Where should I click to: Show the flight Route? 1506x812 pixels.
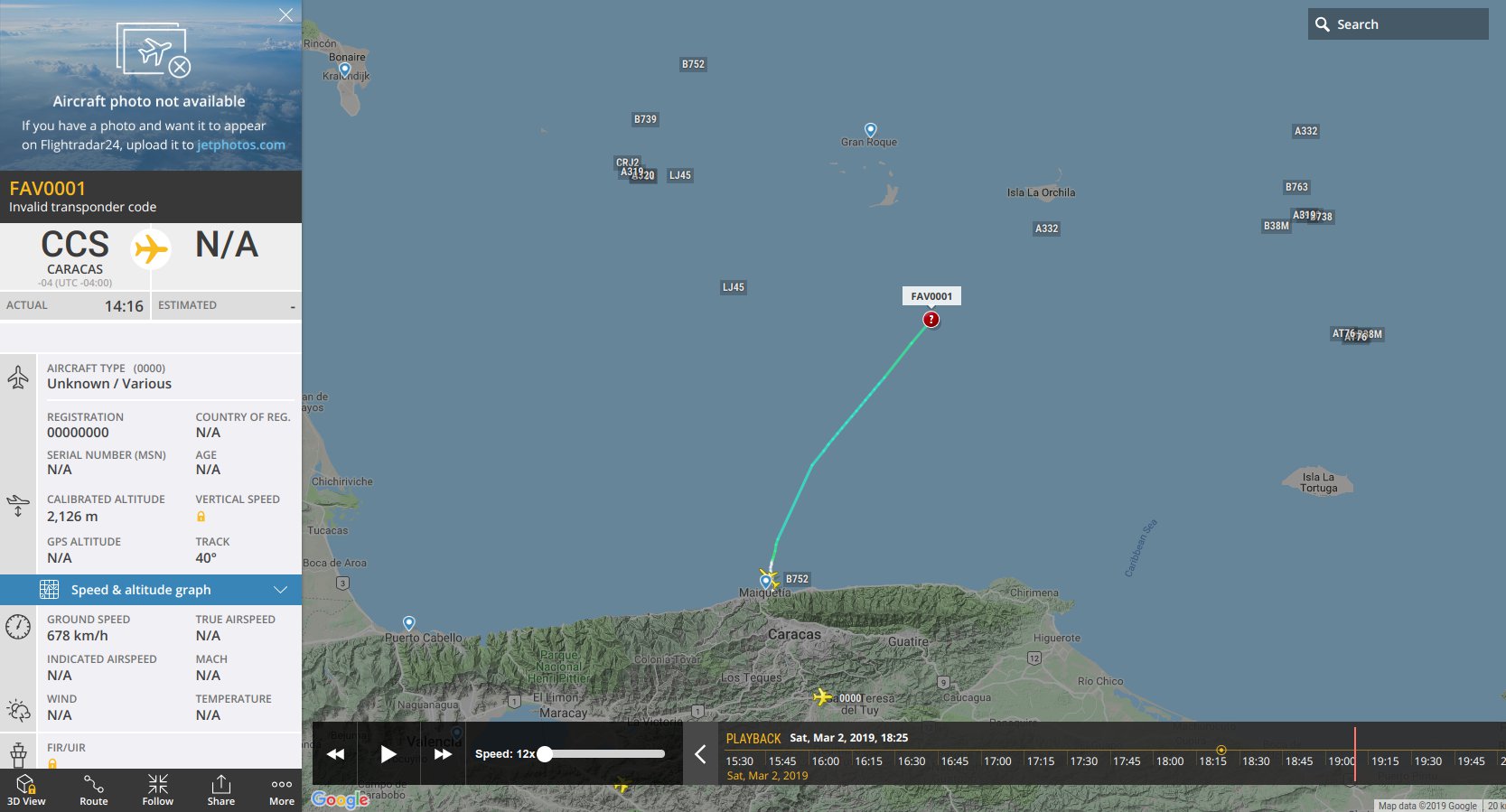point(94,790)
